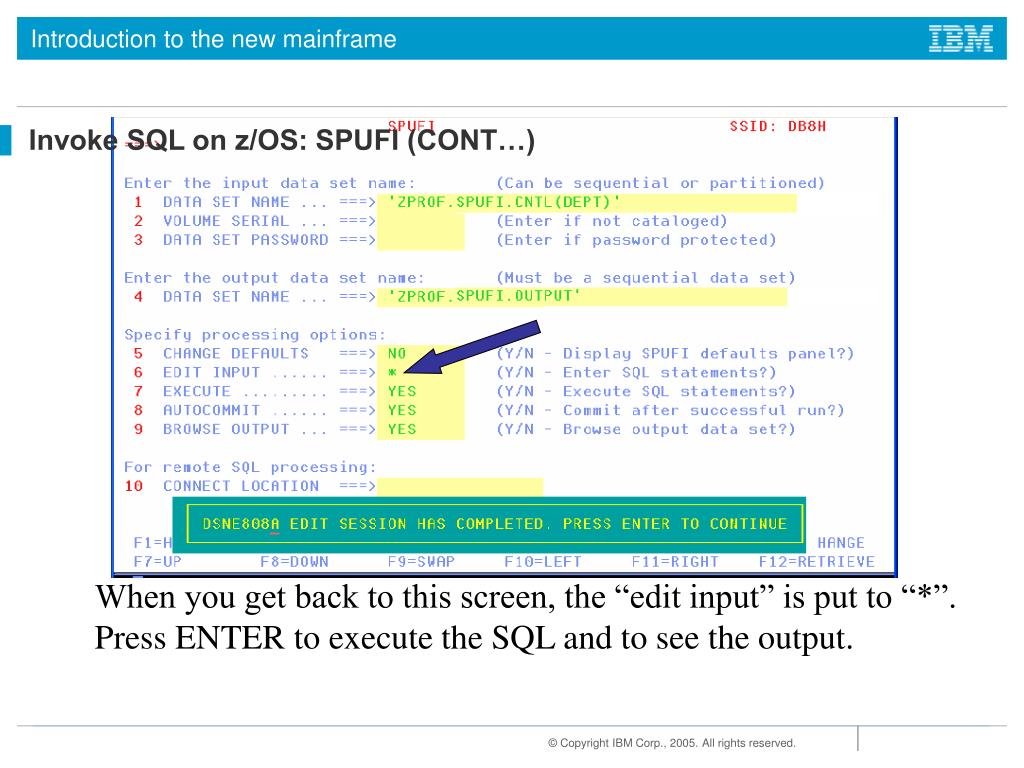Click the 'AUTOCOMMIT' option label
Screen dimensions: 1024x768
212,411
